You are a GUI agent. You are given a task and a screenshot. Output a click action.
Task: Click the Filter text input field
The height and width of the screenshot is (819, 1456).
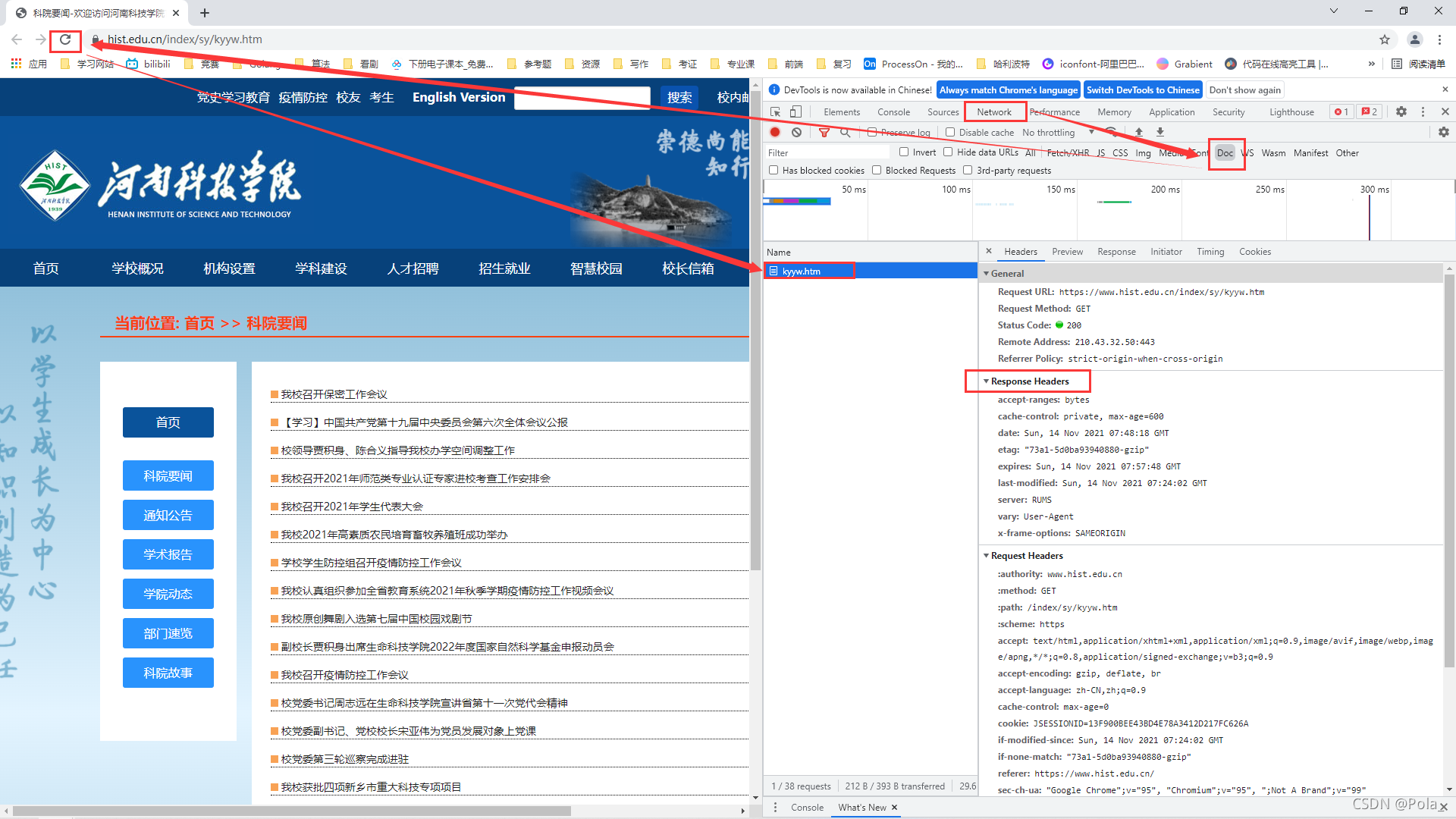pos(827,152)
